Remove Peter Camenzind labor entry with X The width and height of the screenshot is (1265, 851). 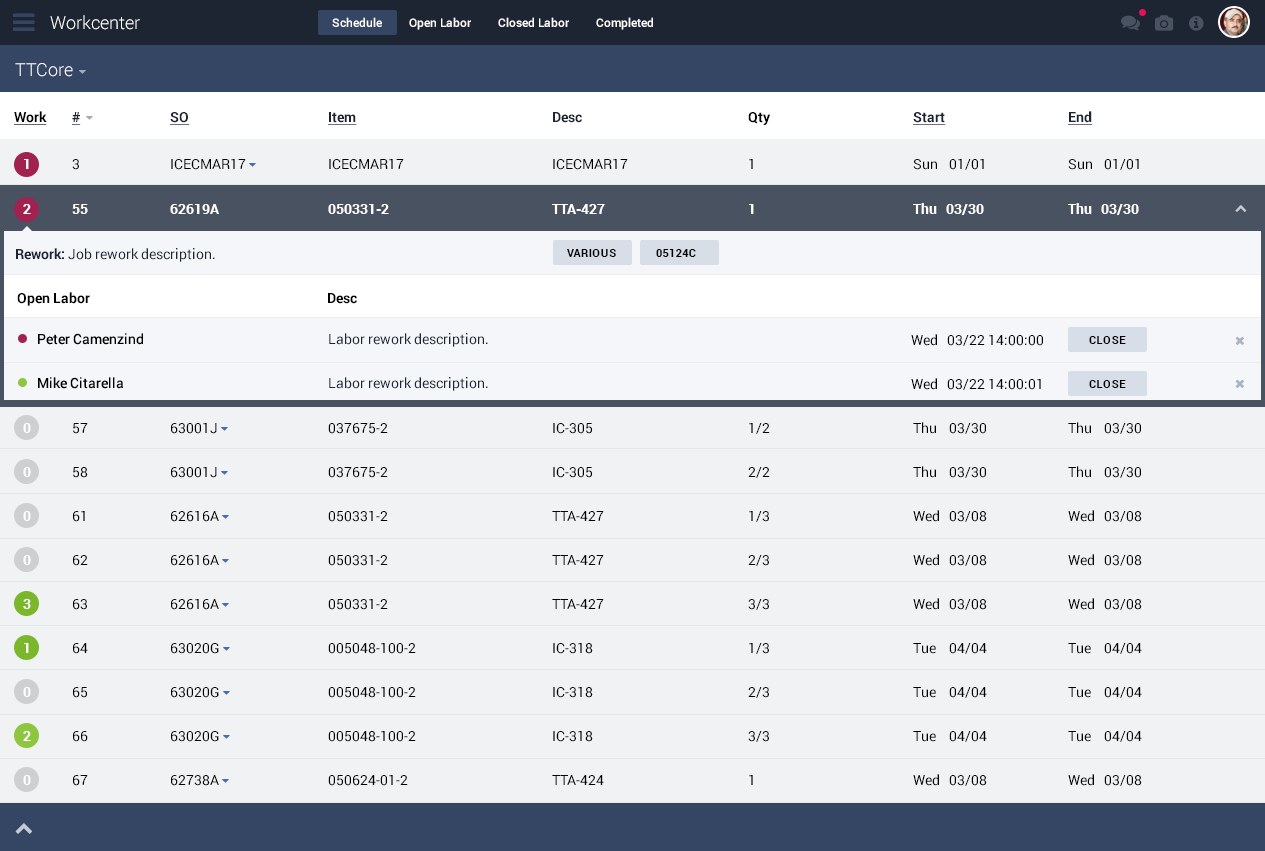[x=1240, y=341]
